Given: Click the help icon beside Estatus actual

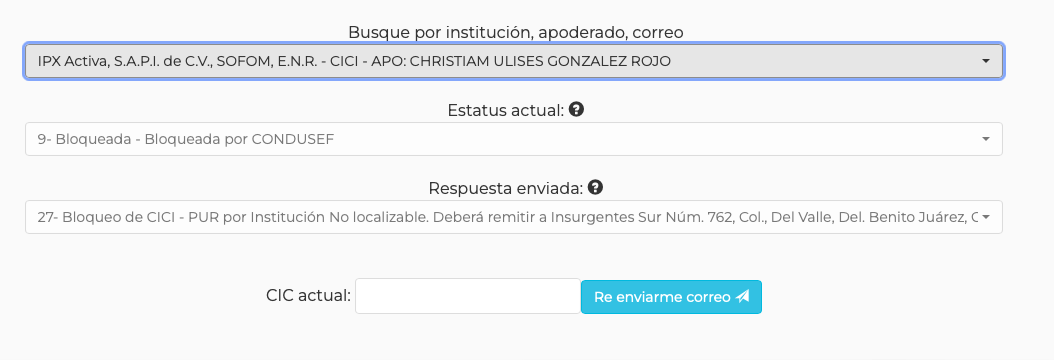Looking at the screenshot, I should coord(576,109).
